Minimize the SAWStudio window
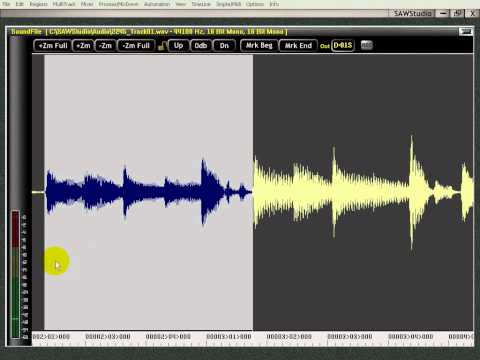 click(443, 13)
